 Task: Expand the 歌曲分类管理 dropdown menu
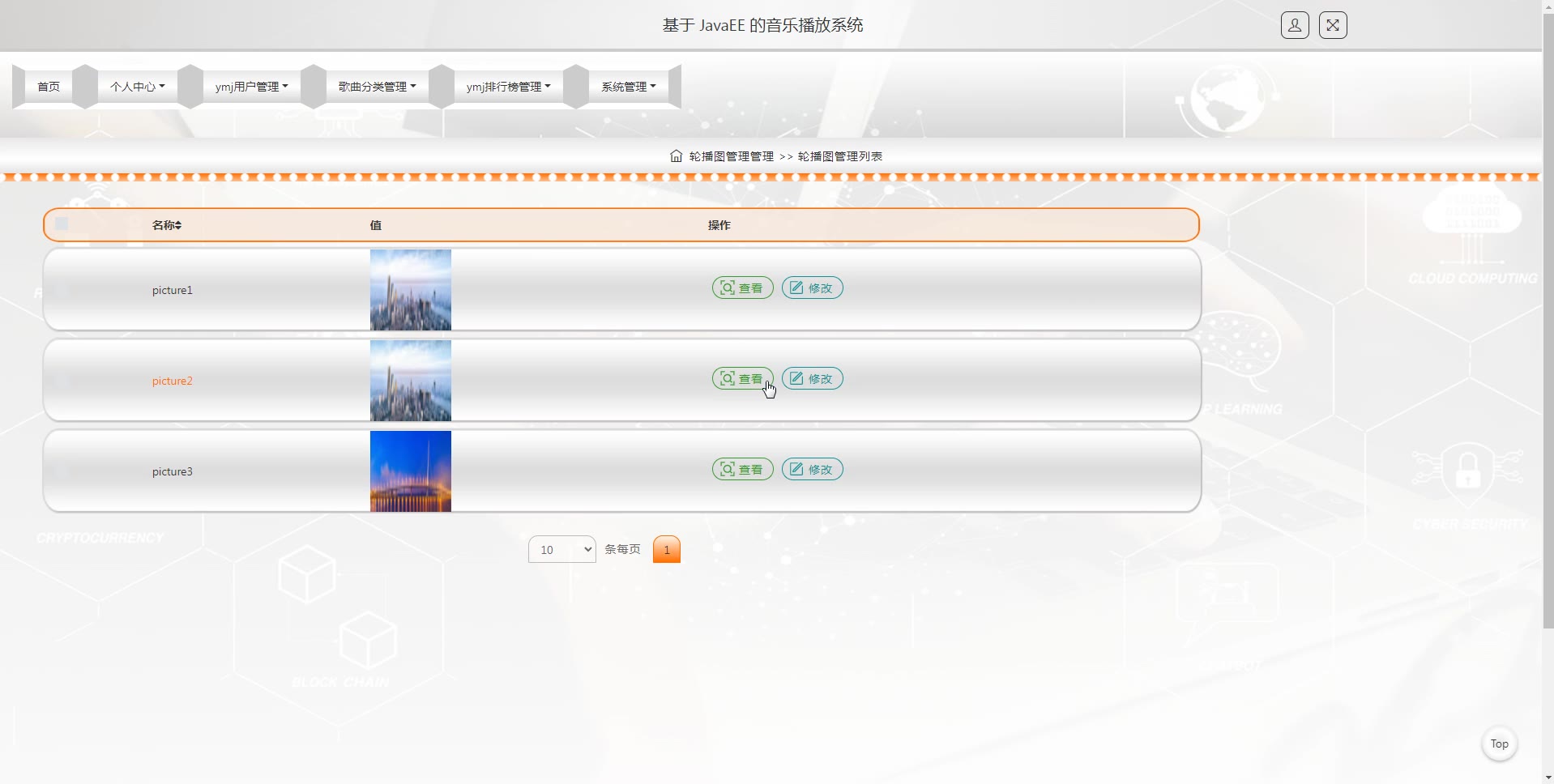(377, 86)
